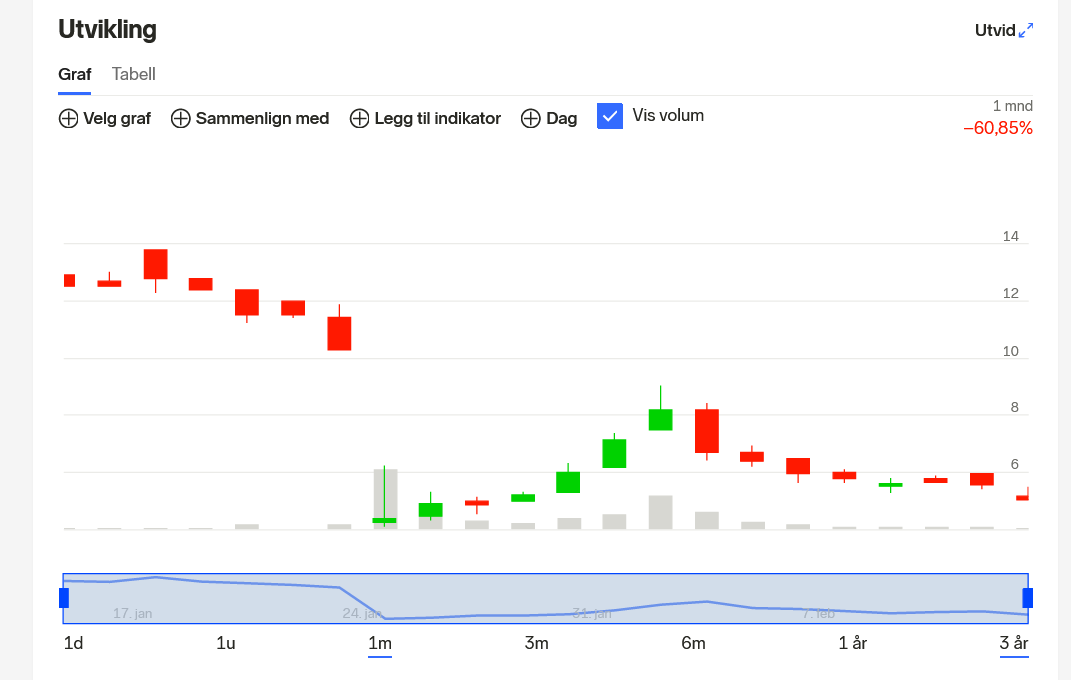Click the expand arrows icon beside Utvid

(x=1026, y=31)
